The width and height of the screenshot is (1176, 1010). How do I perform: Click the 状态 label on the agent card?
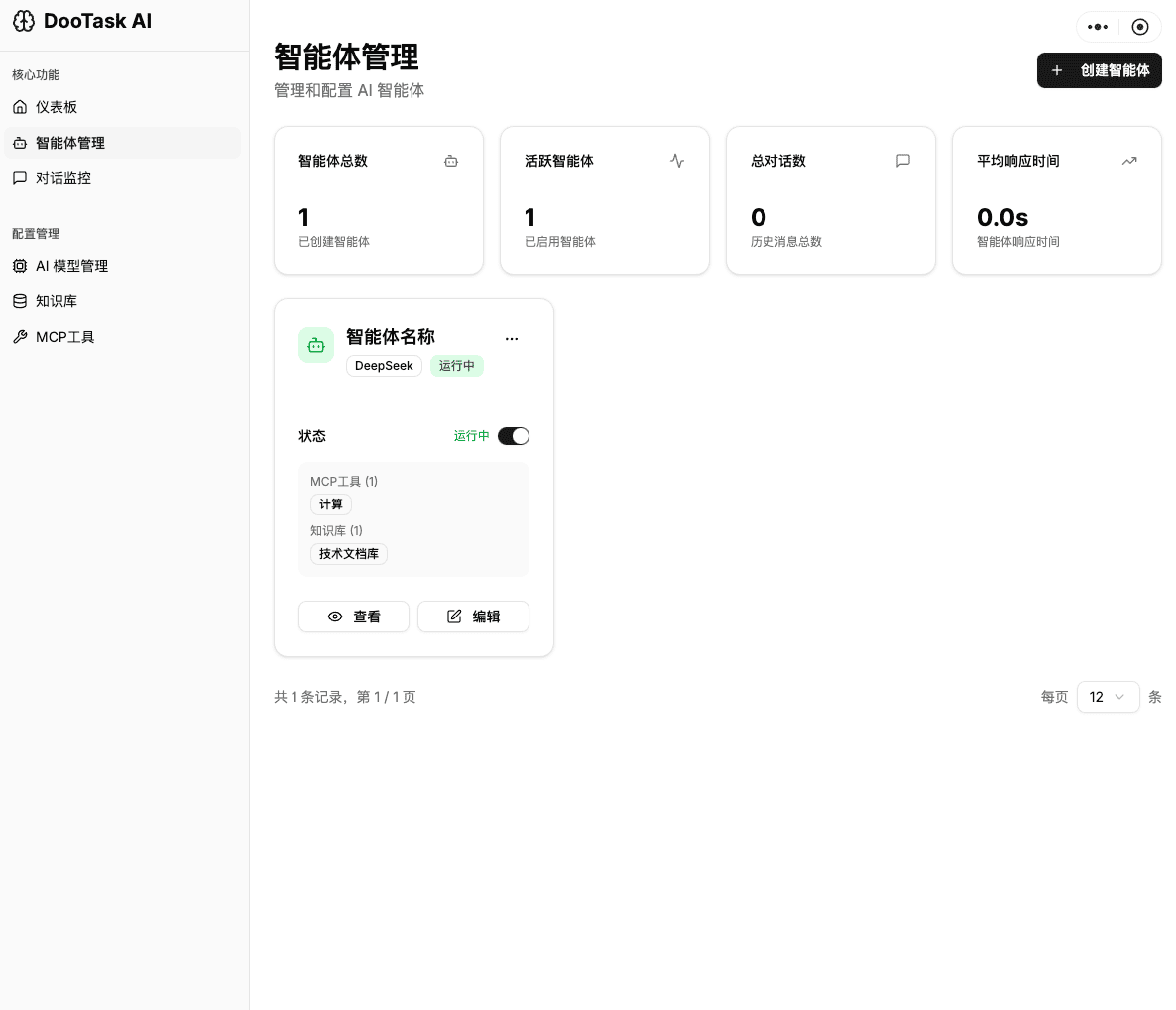click(312, 436)
